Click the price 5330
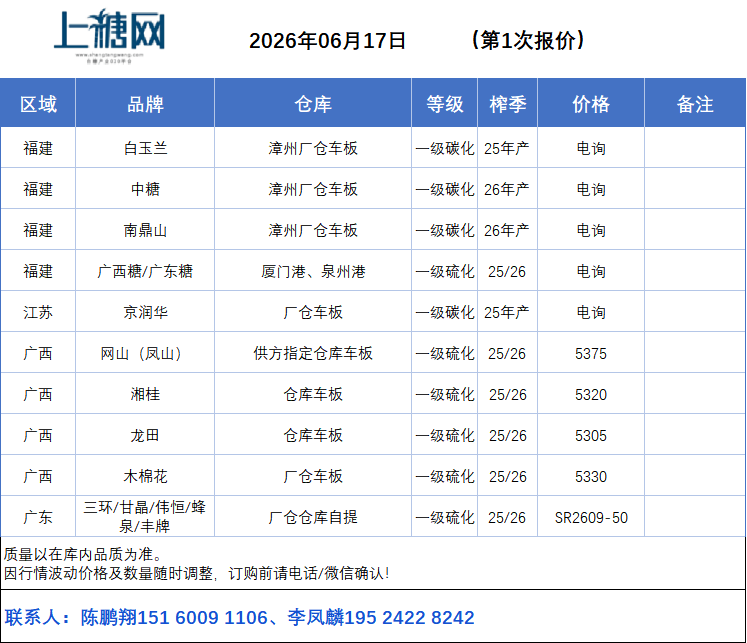This screenshot has width=747, height=643. click(x=591, y=476)
